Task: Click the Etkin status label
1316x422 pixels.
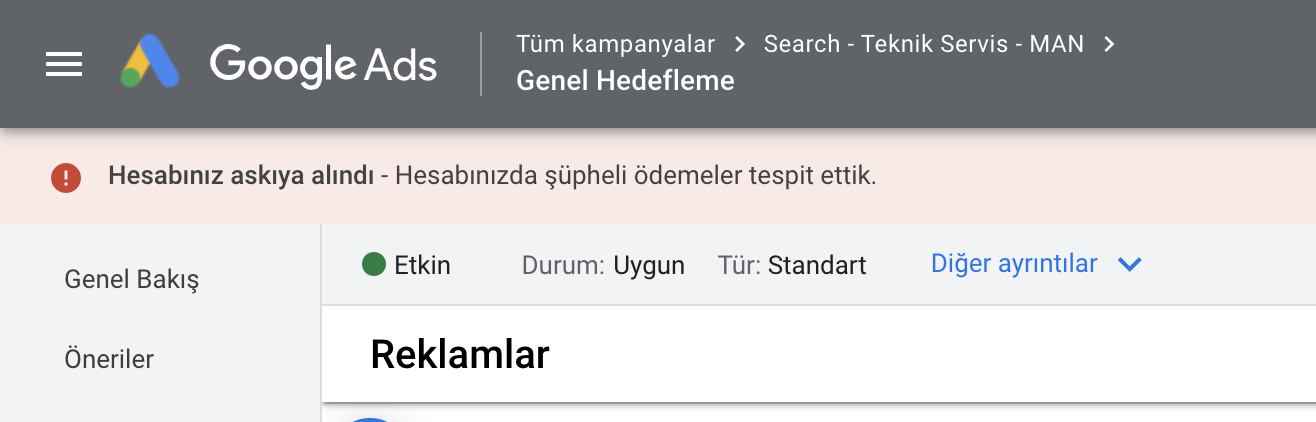Action: (422, 265)
